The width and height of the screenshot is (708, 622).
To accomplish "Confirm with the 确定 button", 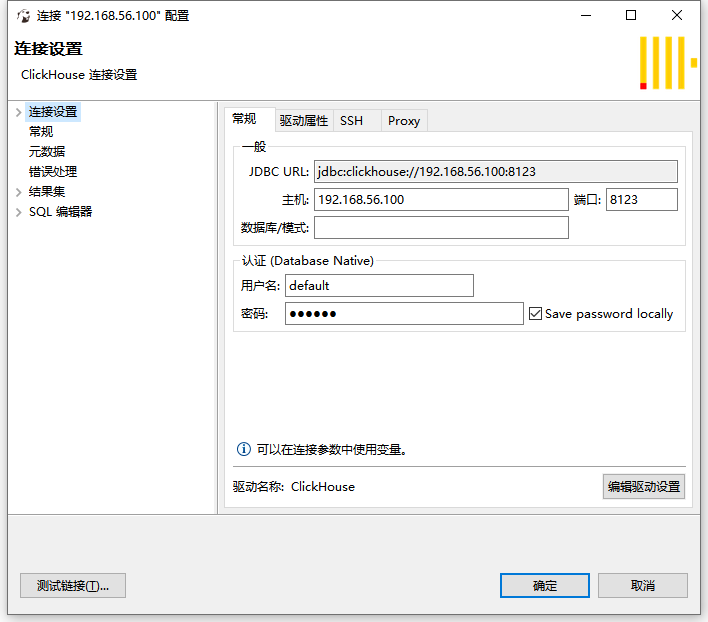I will (x=545, y=585).
